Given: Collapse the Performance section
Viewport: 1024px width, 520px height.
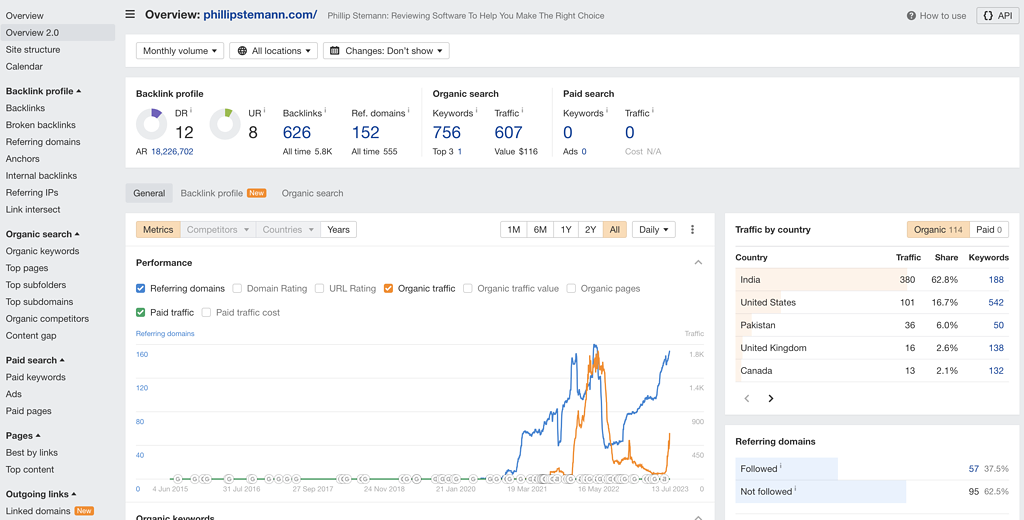Looking at the screenshot, I should [698, 263].
